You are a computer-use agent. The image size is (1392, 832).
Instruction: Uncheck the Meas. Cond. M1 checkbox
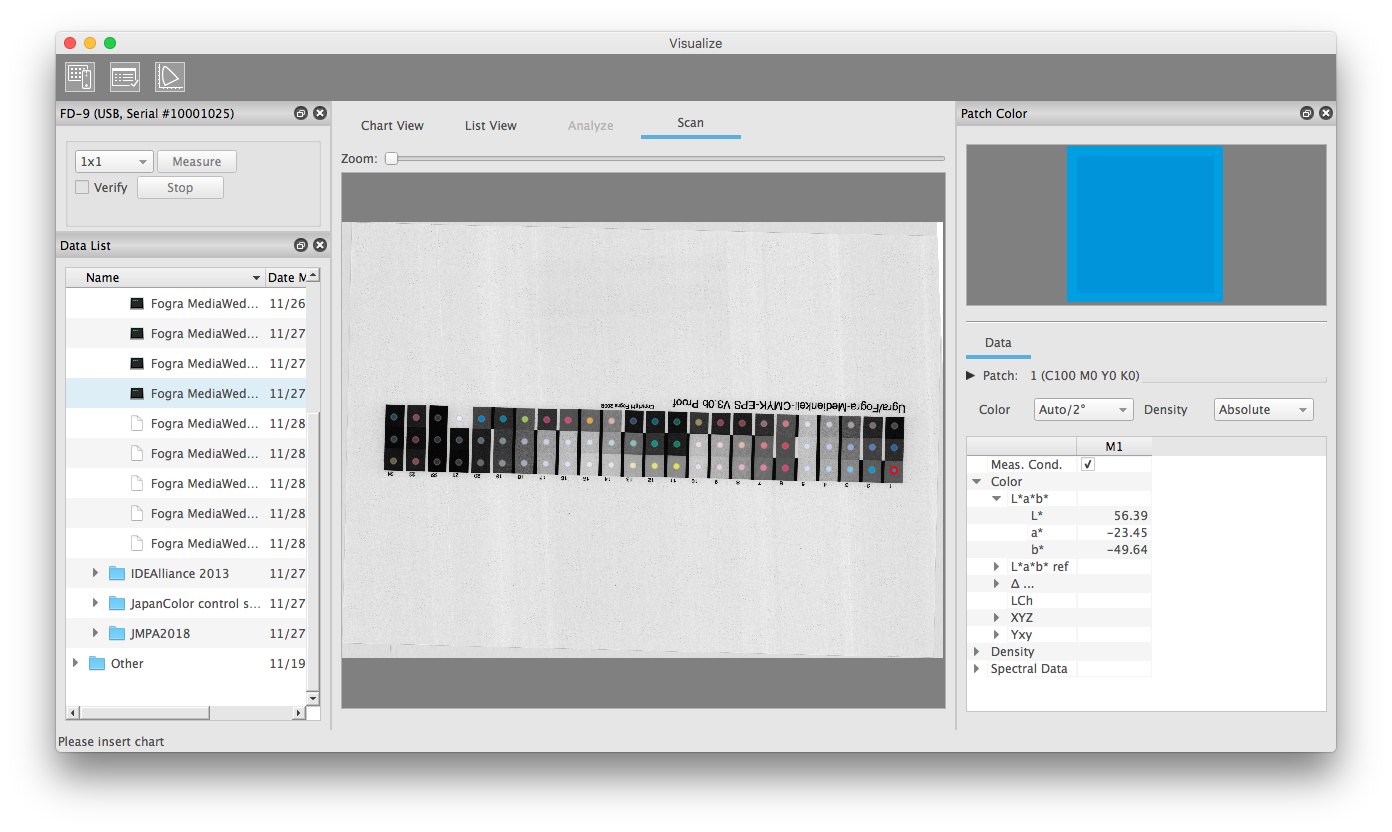click(x=1088, y=465)
